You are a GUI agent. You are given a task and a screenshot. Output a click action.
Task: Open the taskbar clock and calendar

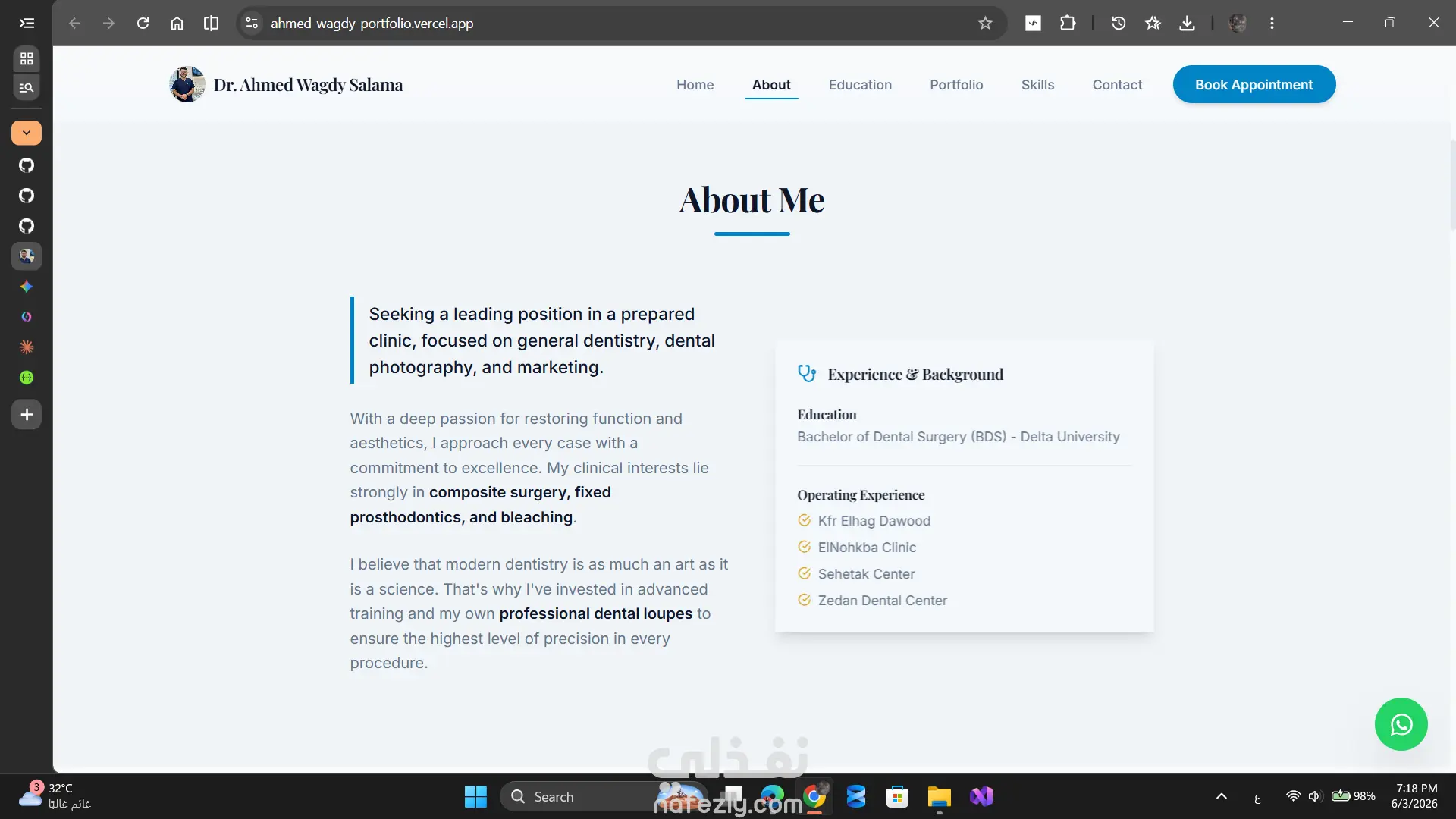[1415, 796]
